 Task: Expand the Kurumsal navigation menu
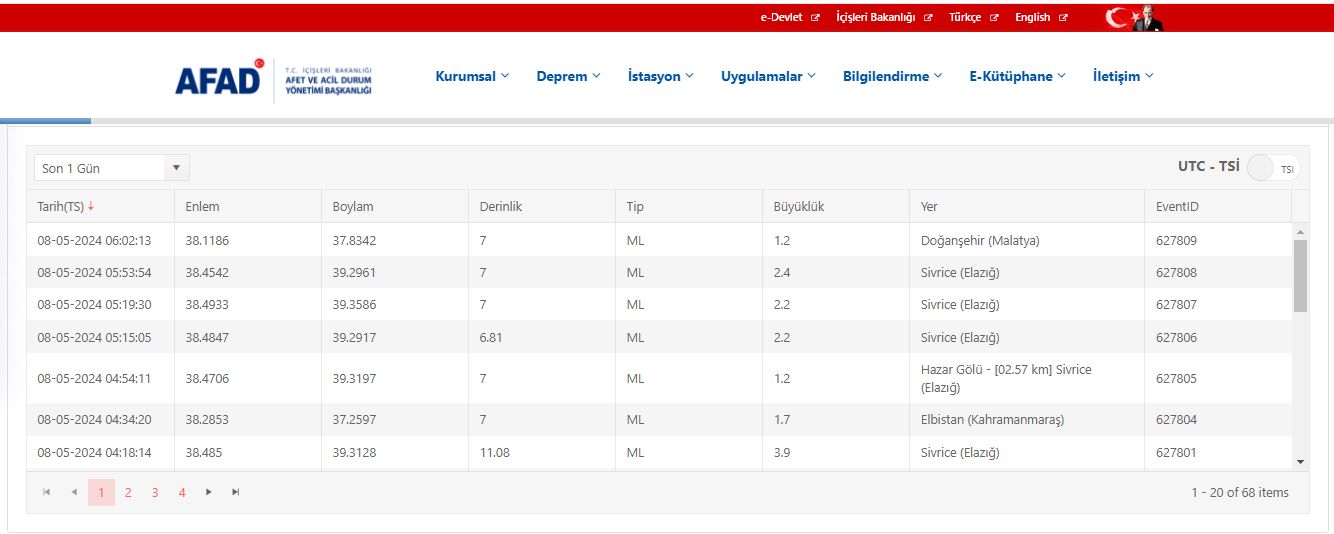click(x=472, y=76)
